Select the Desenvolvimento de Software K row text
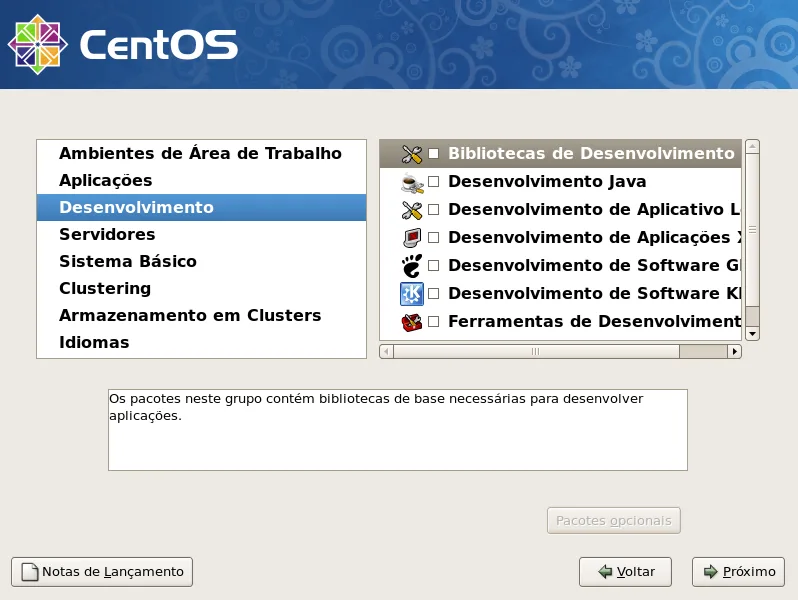 click(x=594, y=293)
